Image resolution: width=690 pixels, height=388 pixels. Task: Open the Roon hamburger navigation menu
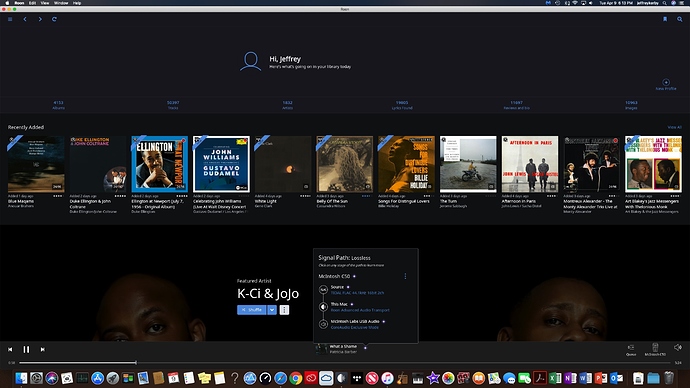pos(10,19)
